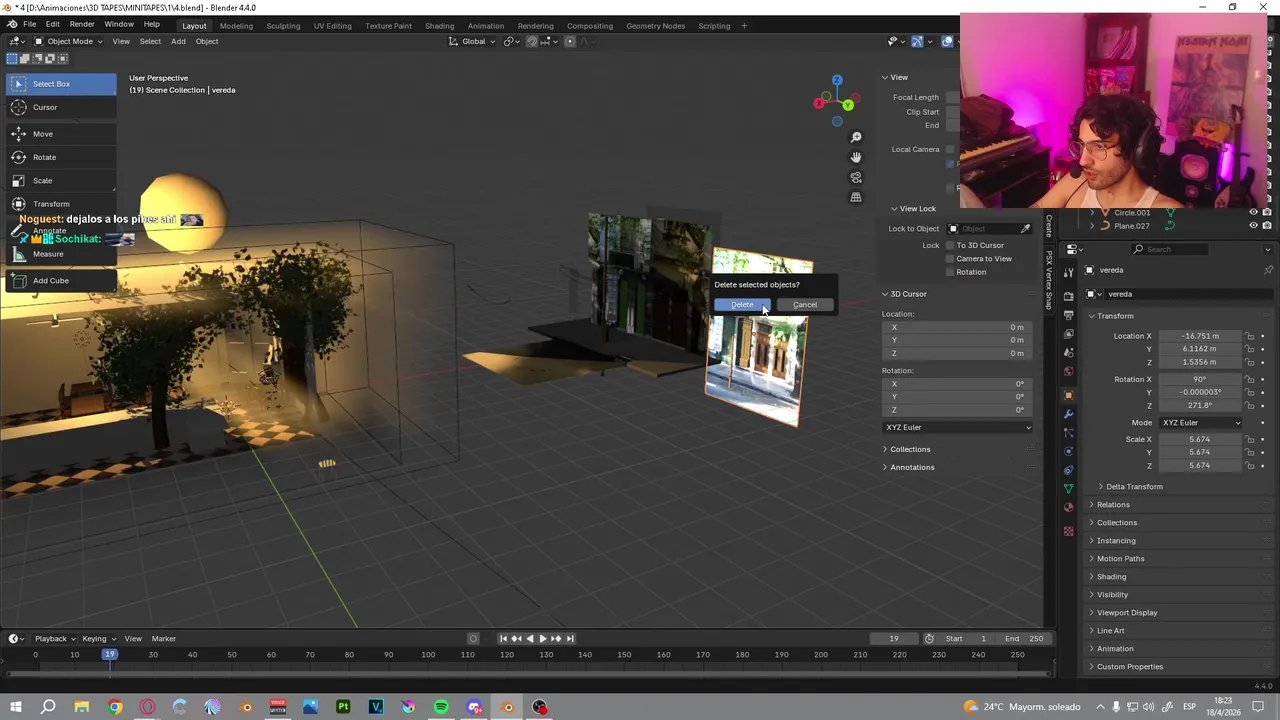Viewport: 1280px width, 720px height.
Task: Open Windows Start menu
Action: (15, 707)
